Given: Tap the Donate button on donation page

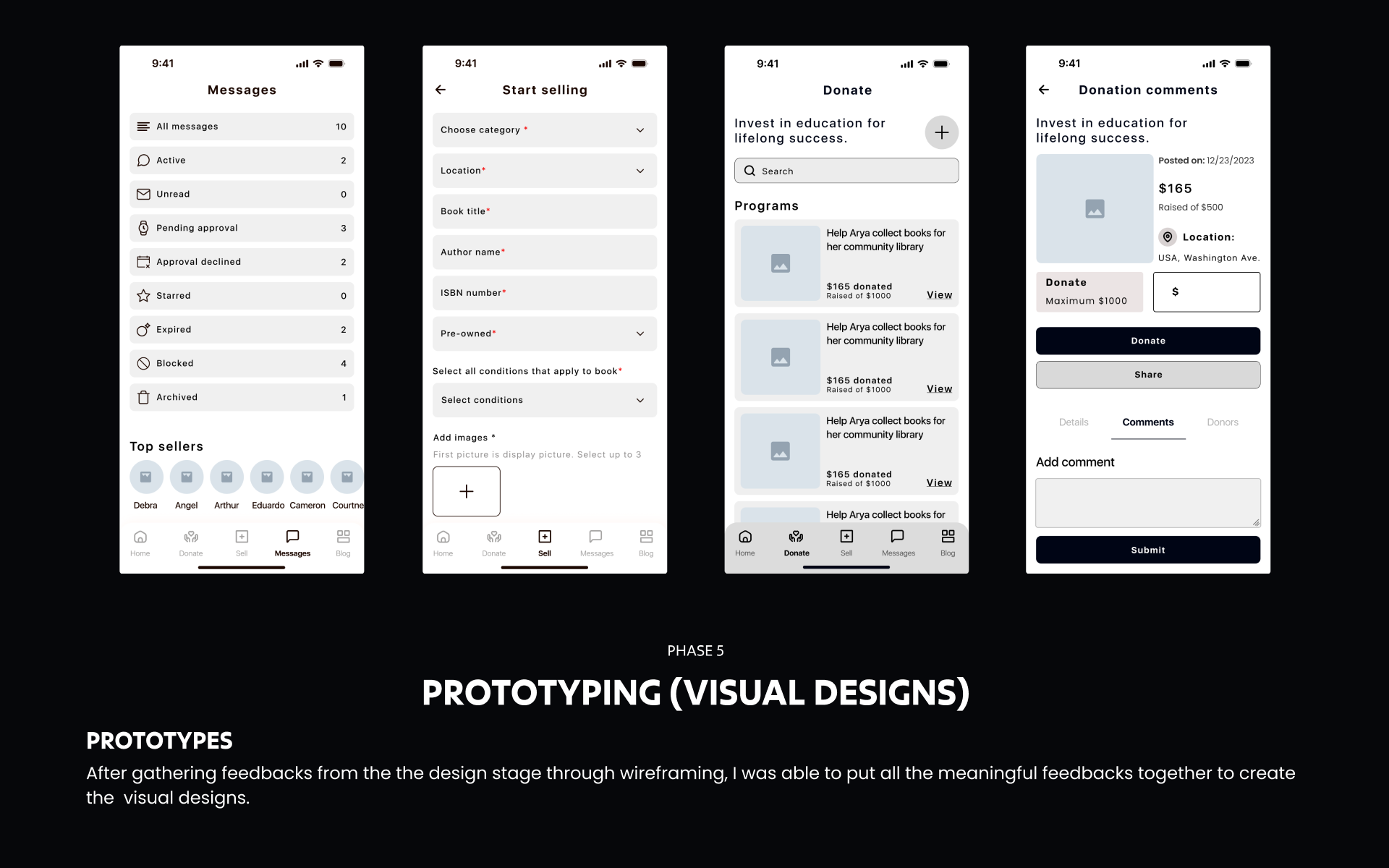Looking at the screenshot, I should [x=1148, y=340].
